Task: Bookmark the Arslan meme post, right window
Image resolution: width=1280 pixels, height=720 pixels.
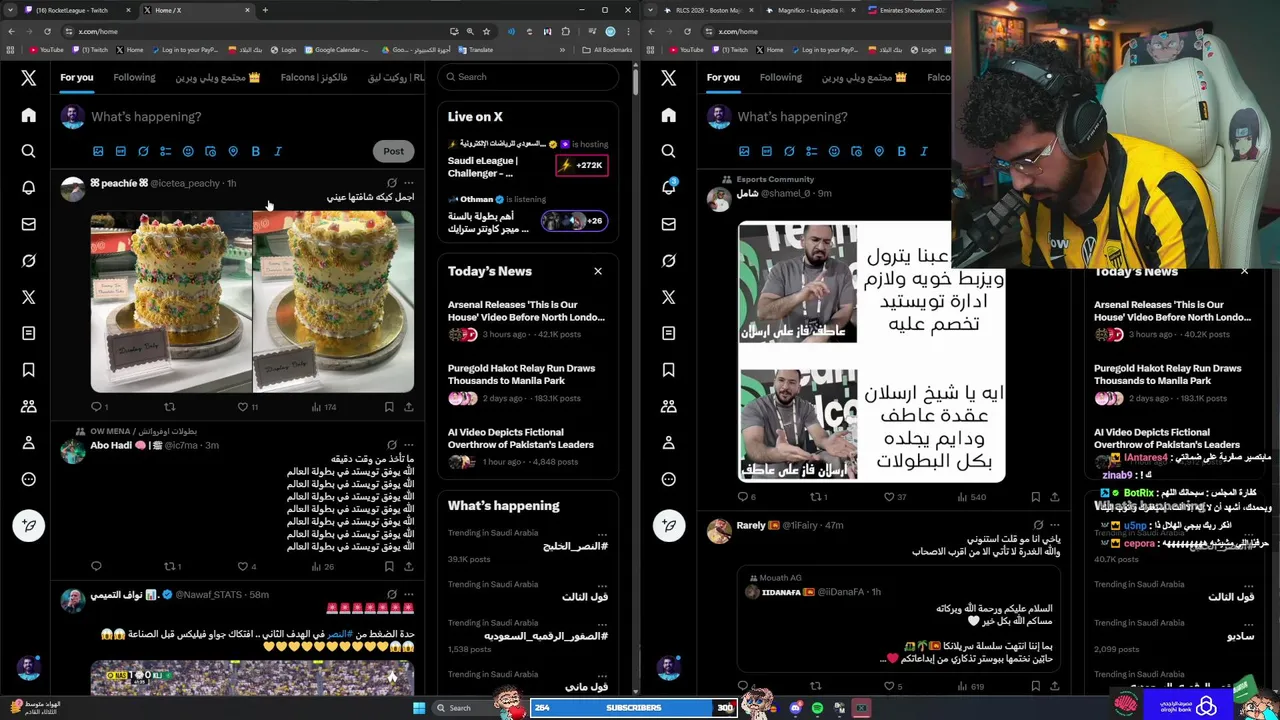Action: [1035, 496]
